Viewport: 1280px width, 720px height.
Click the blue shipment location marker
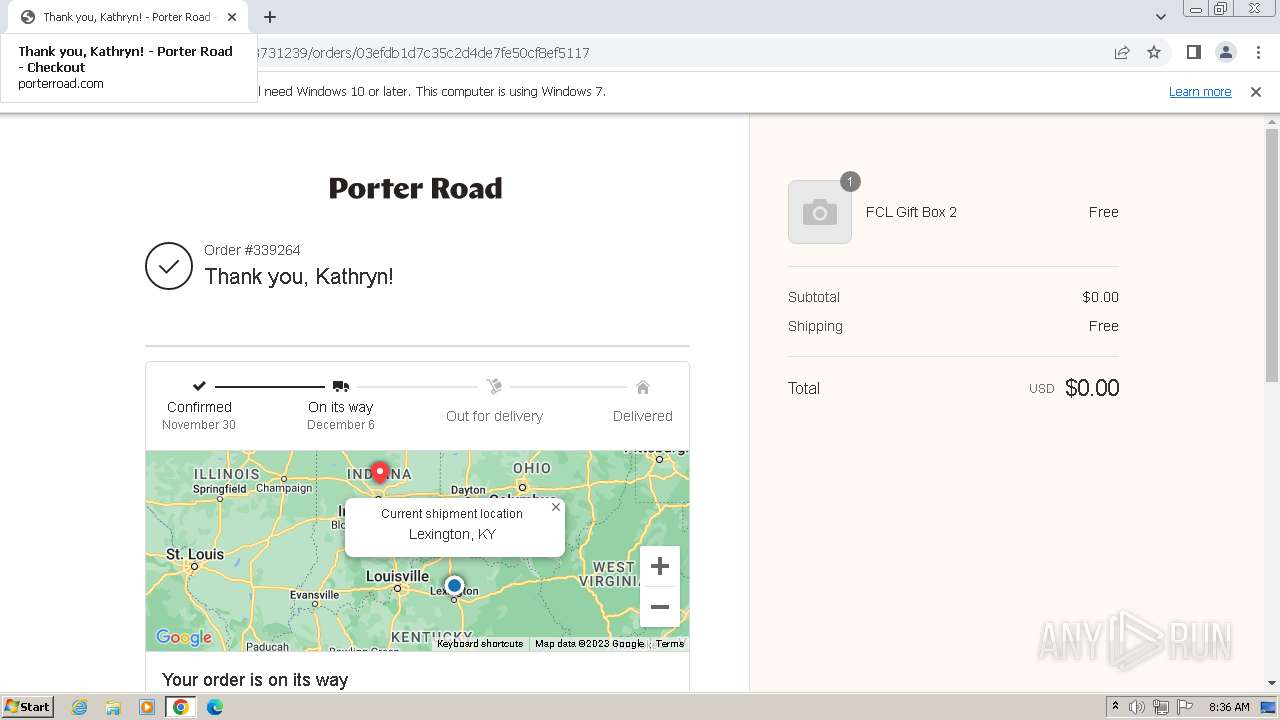pyautogui.click(x=454, y=585)
